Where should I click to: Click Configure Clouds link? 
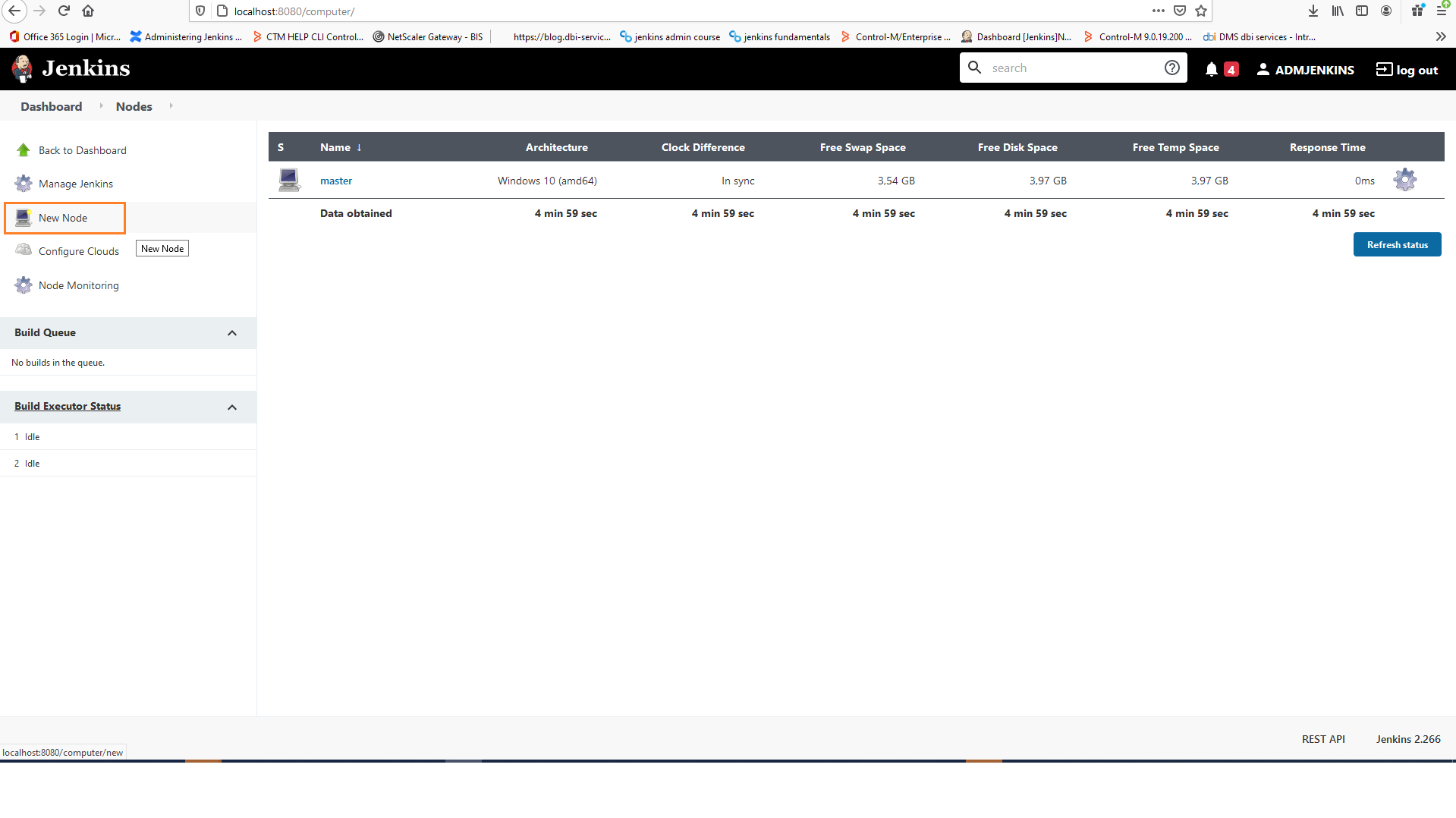(79, 251)
